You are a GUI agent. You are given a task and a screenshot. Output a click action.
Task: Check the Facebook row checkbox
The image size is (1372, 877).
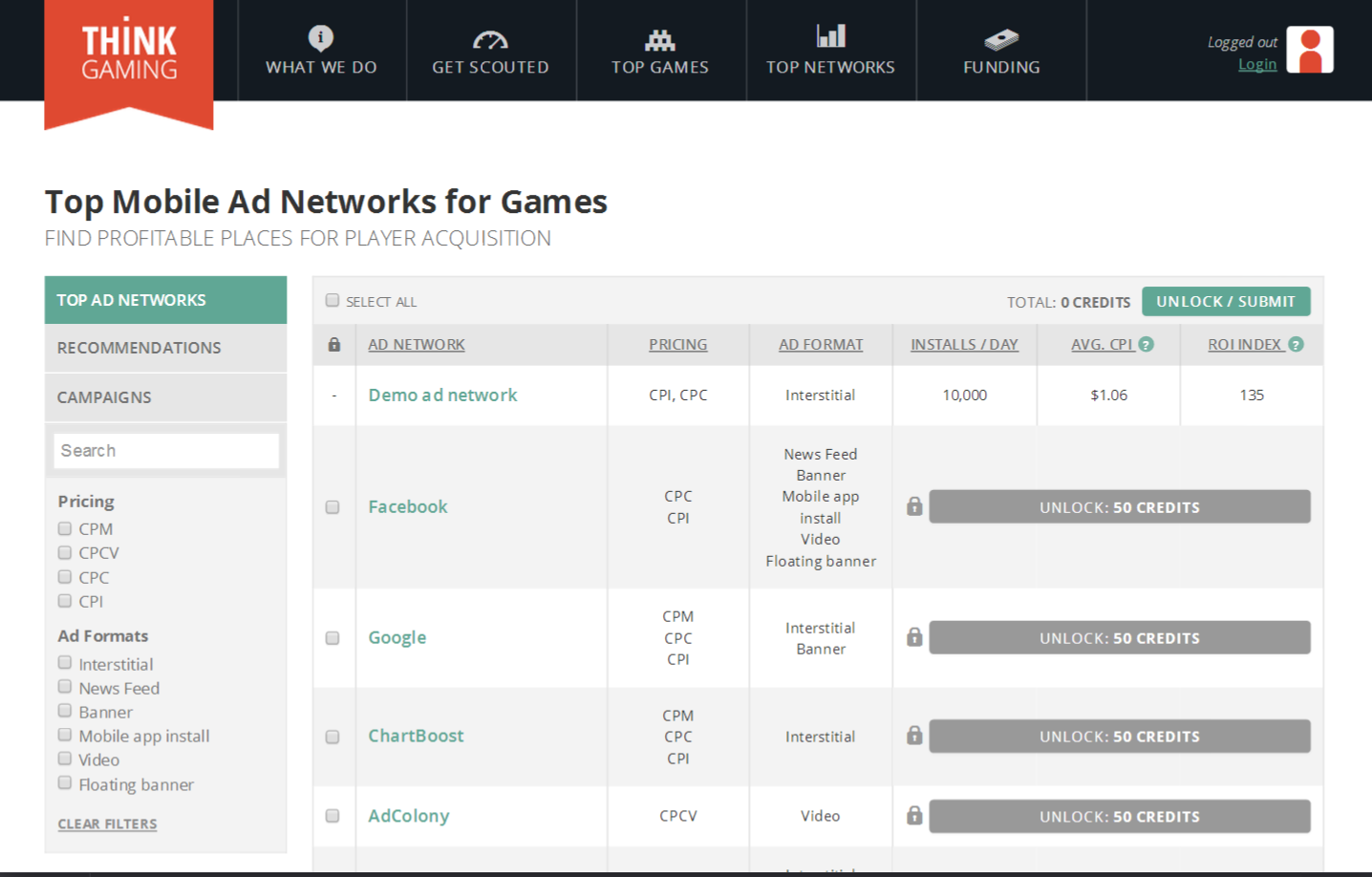(x=332, y=506)
